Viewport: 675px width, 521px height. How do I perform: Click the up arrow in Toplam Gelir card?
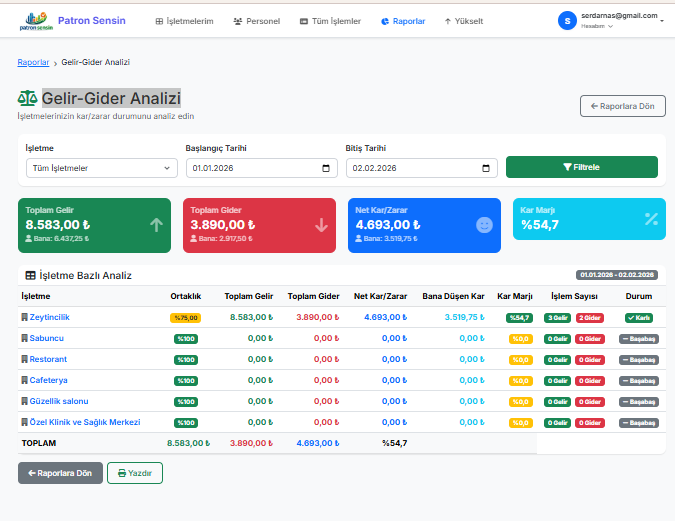click(156, 225)
